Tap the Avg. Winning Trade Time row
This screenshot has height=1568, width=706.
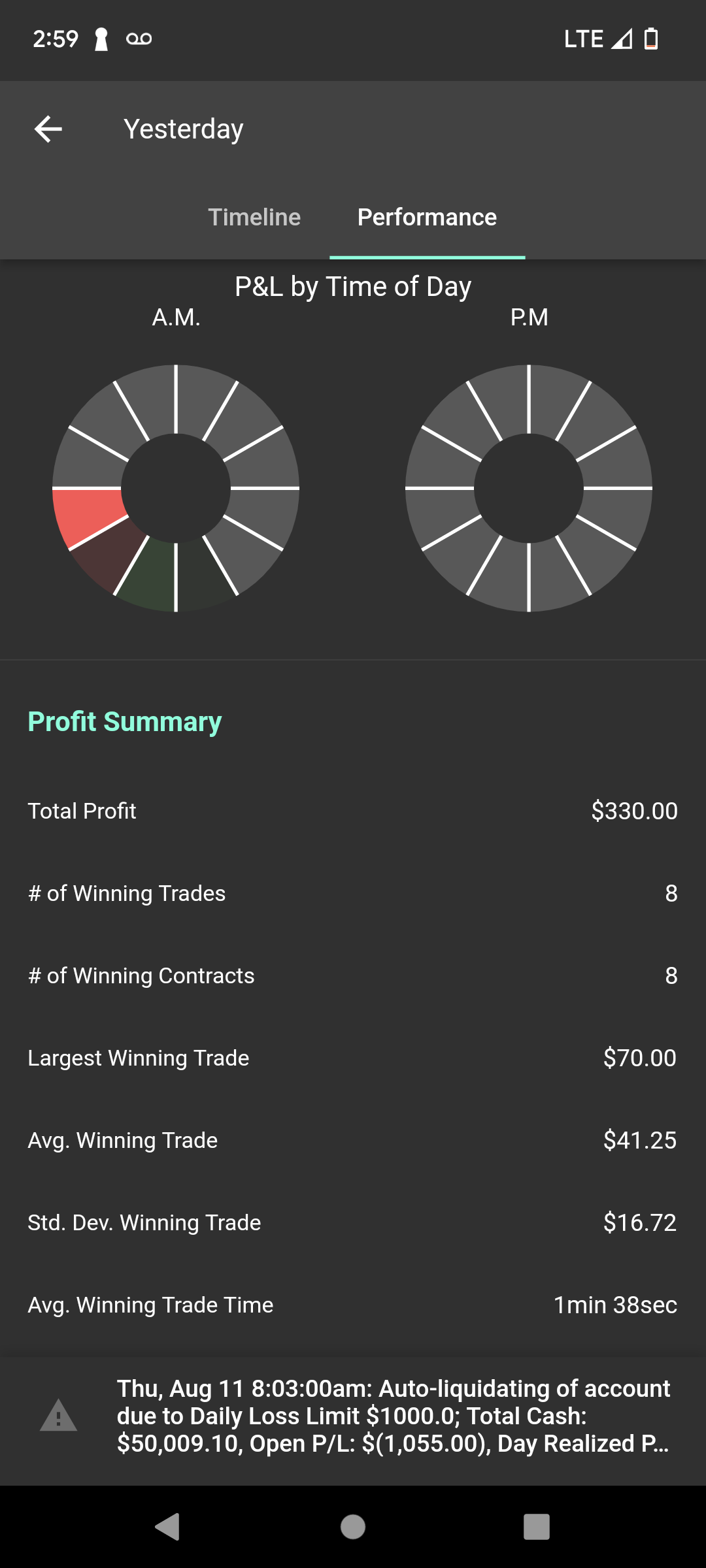pyautogui.click(x=353, y=1305)
